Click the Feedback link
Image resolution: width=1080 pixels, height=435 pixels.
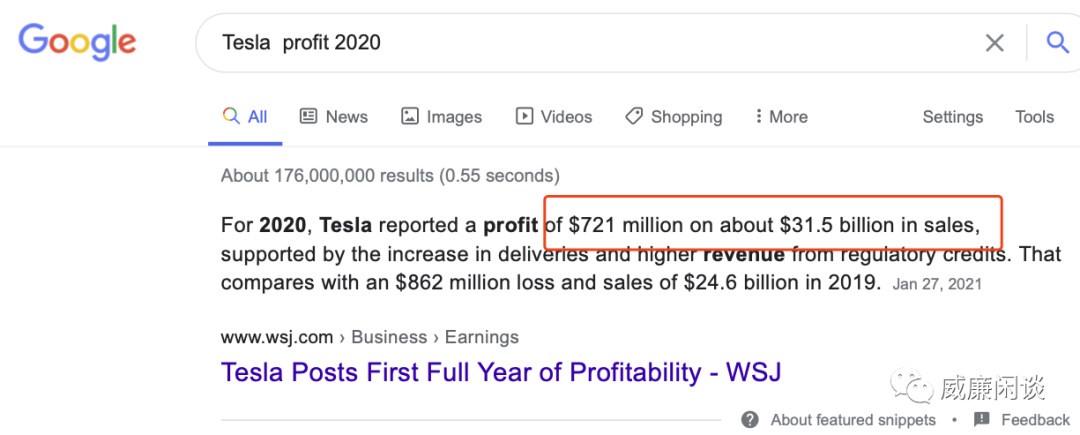pyautogui.click(x=1035, y=420)
